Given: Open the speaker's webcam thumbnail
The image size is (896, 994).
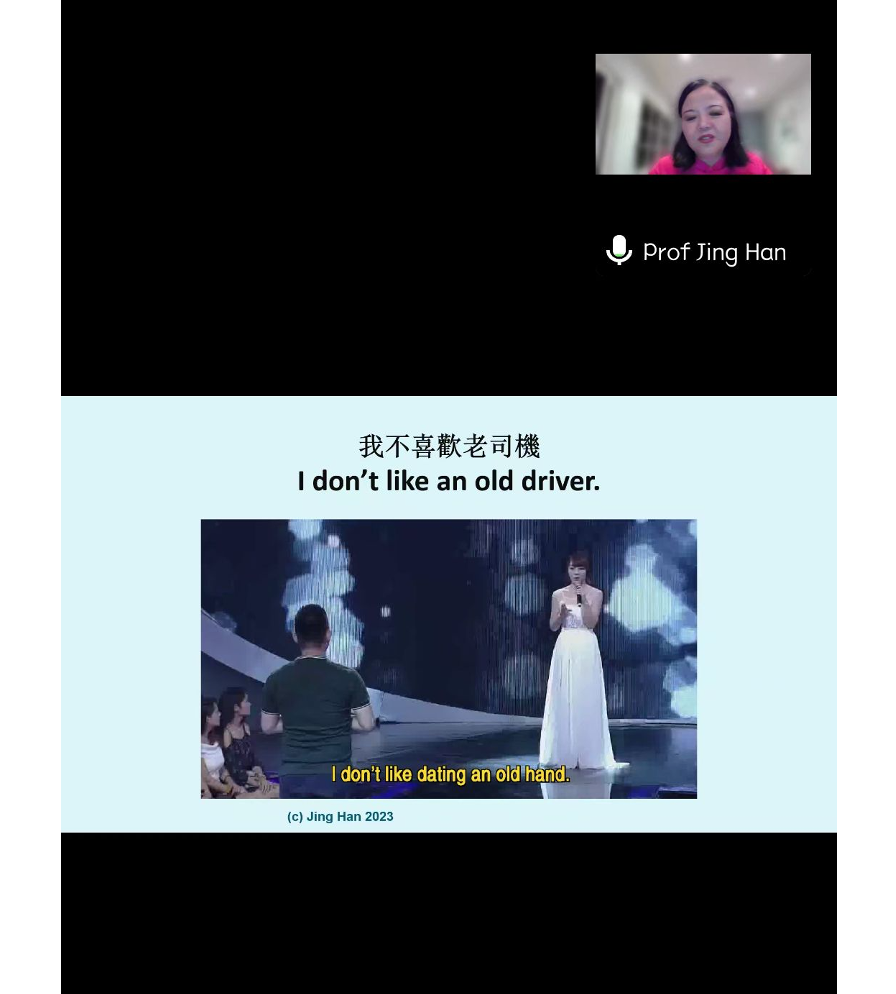Looking at the screenshot, I should tap(703, 114).
